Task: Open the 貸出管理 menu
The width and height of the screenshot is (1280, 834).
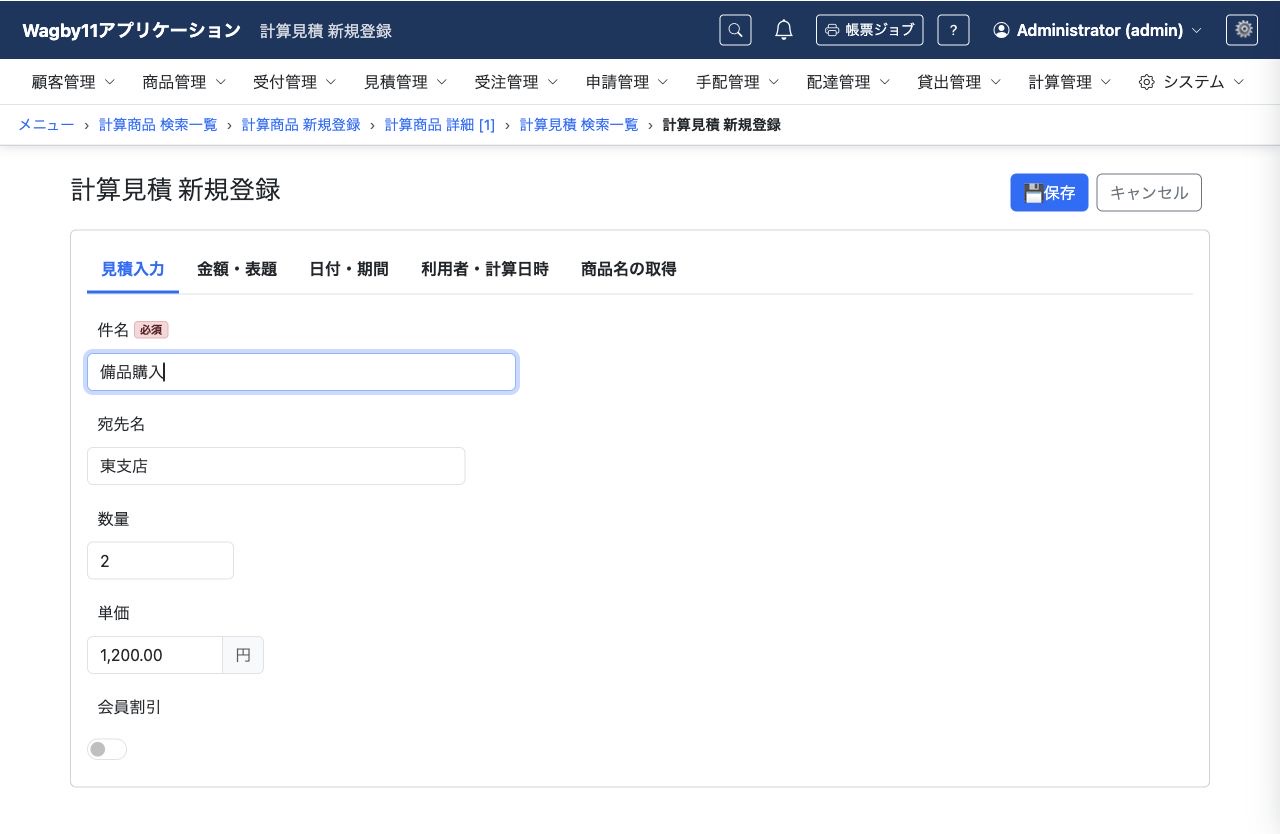Action: coord(959,82)
